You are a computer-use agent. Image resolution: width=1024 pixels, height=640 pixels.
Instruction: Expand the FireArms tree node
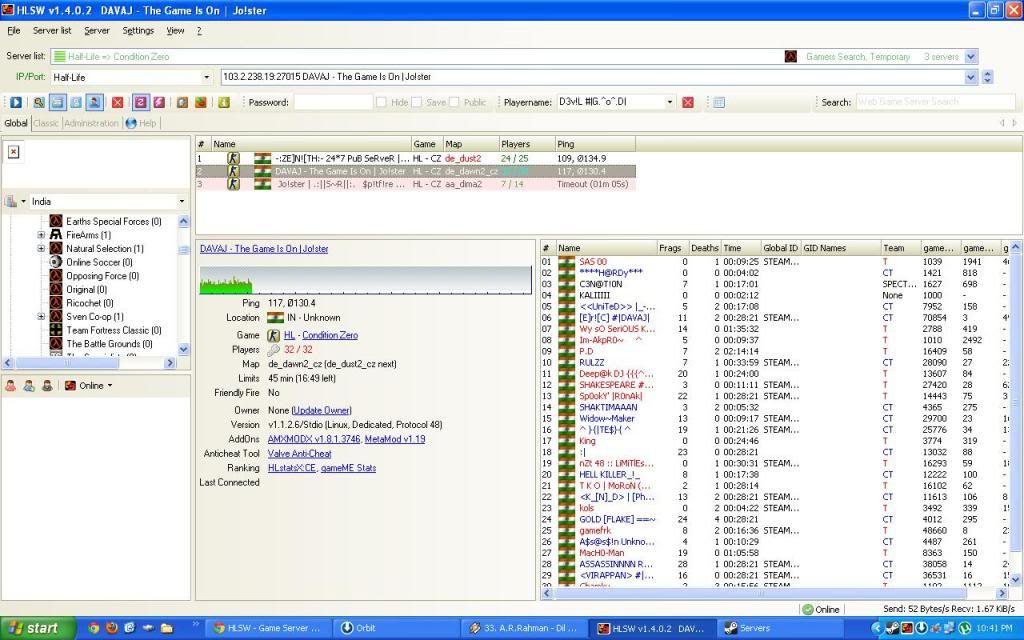tap(41, 234)
